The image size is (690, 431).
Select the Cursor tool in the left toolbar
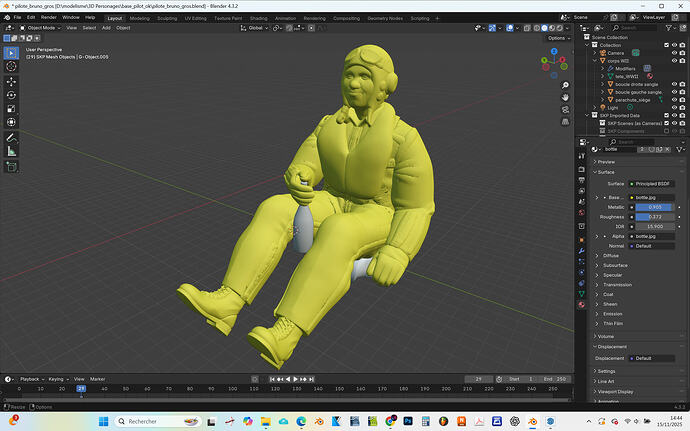pyautogui.click(x=11, y=65)
